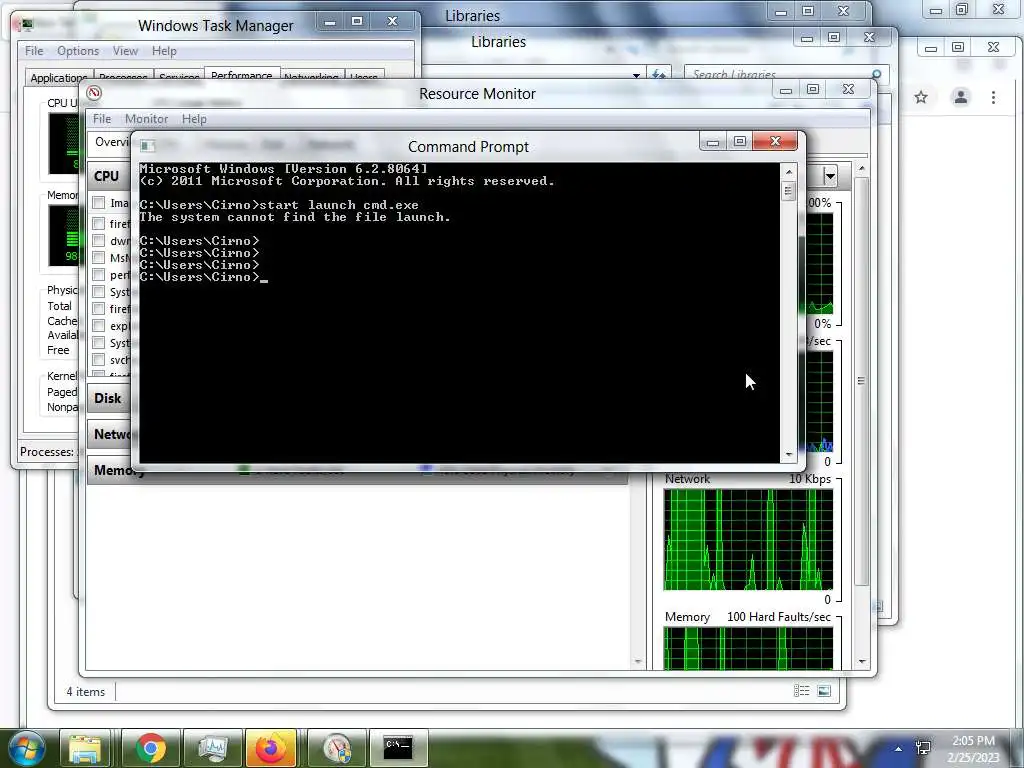Click the Command Prompt scrollbar thumb
1024x768 pixels.
[x=788, y=191]
